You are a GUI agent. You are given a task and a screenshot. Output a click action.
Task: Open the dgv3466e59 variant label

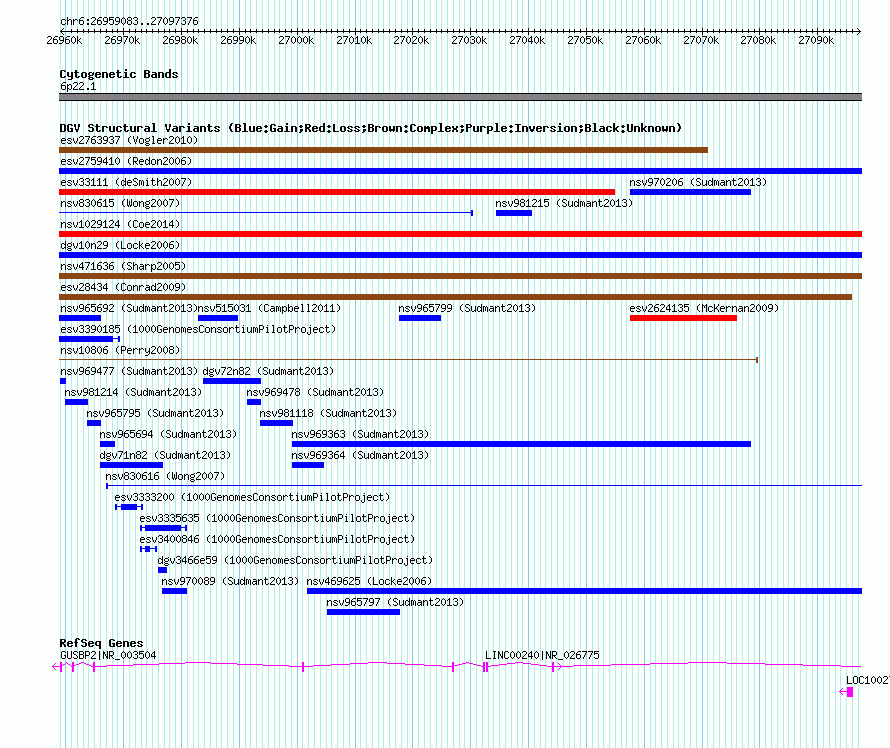point(295,560)
